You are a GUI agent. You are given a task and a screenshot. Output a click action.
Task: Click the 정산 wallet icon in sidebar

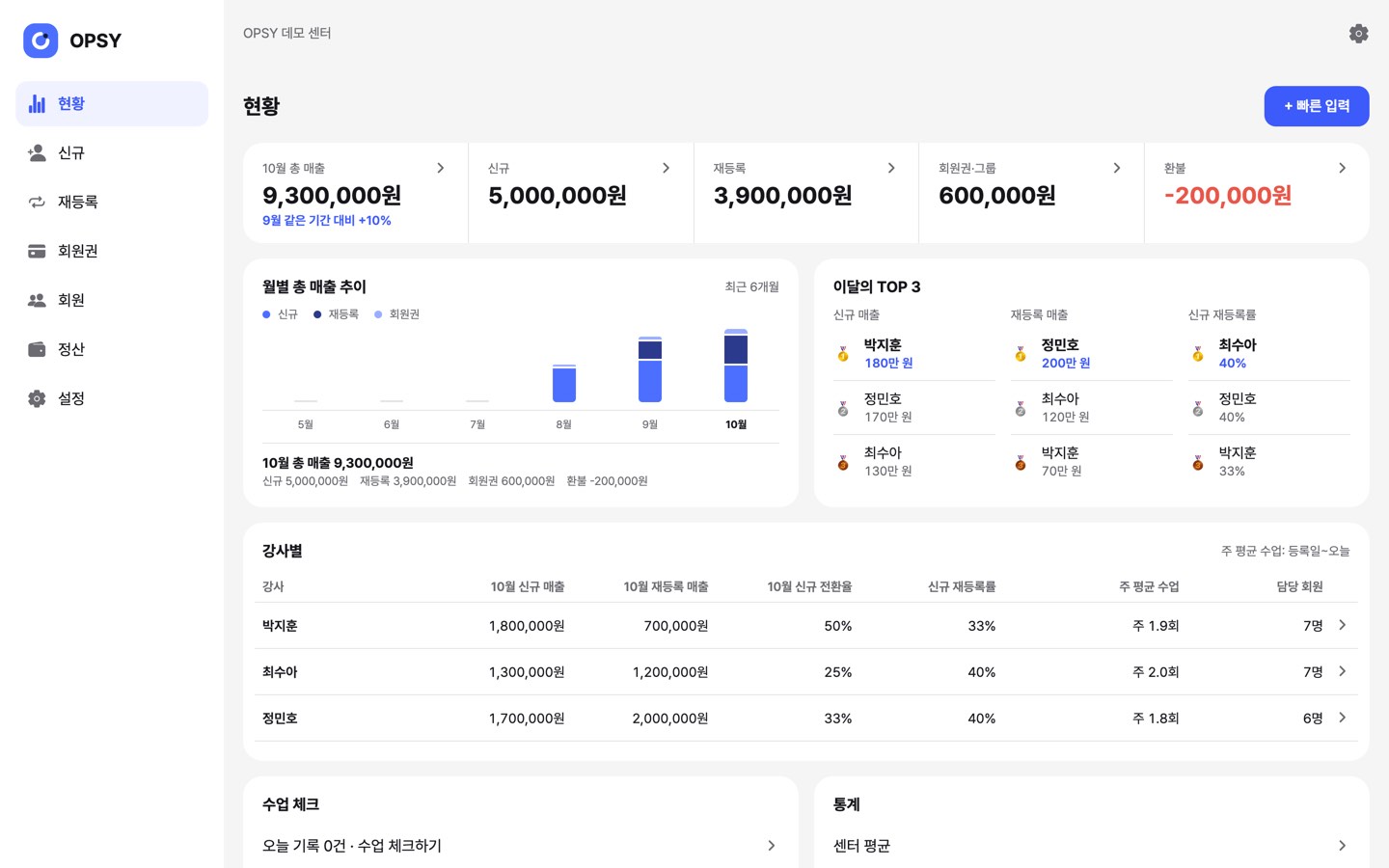coord(37,349)
